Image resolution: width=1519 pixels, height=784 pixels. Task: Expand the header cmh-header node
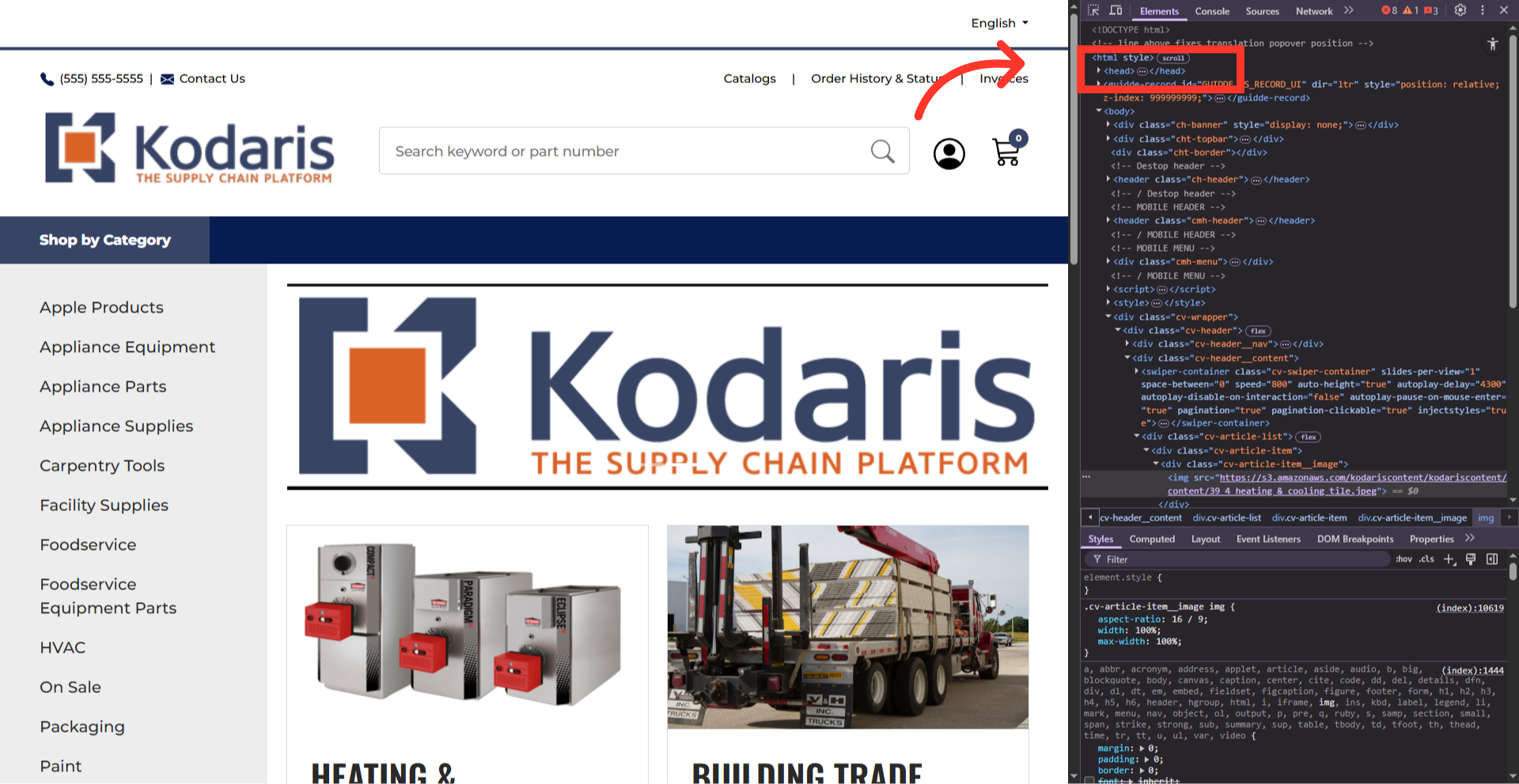[1108, 221]
